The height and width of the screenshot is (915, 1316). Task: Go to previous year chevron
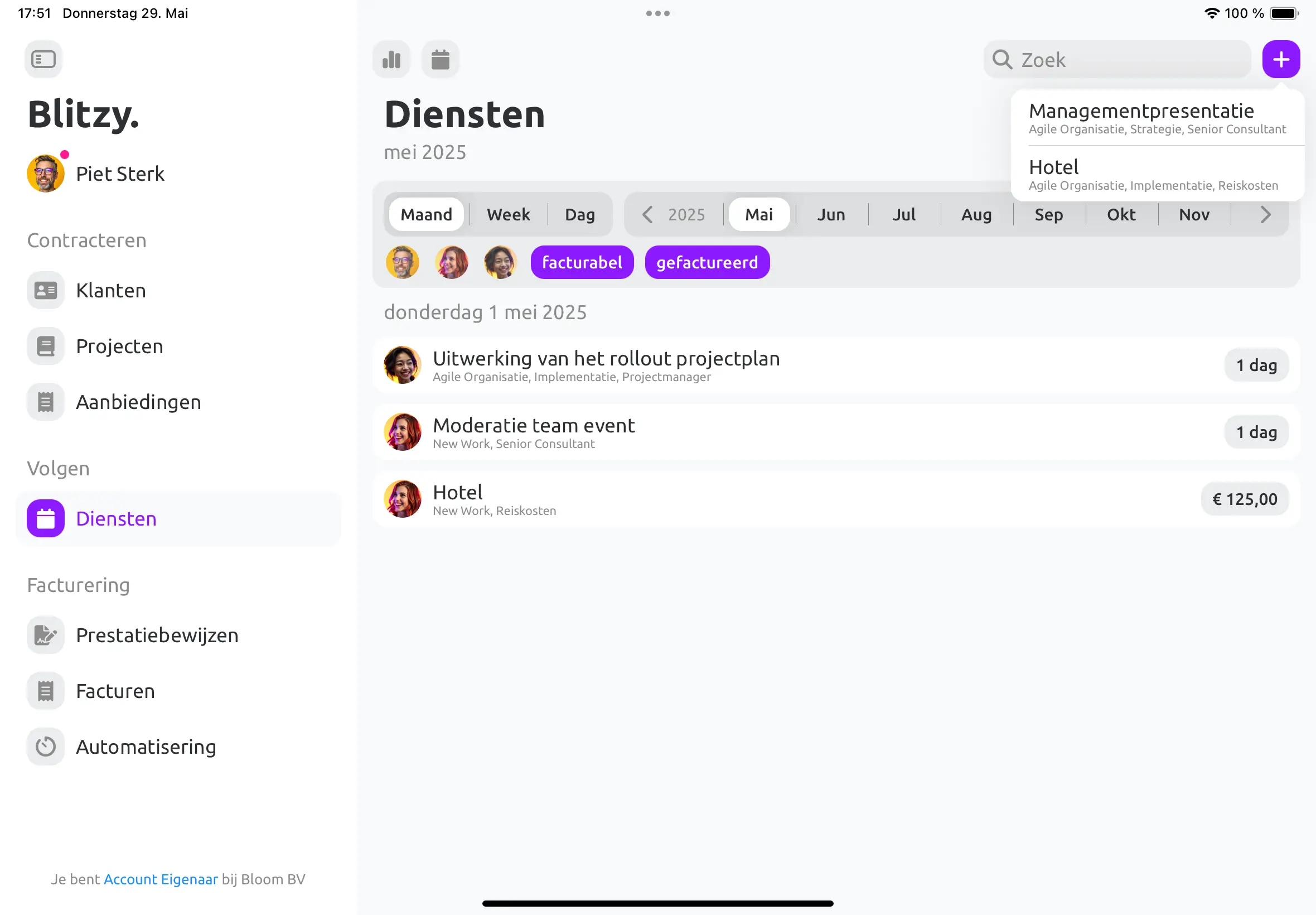coord(647,214)
